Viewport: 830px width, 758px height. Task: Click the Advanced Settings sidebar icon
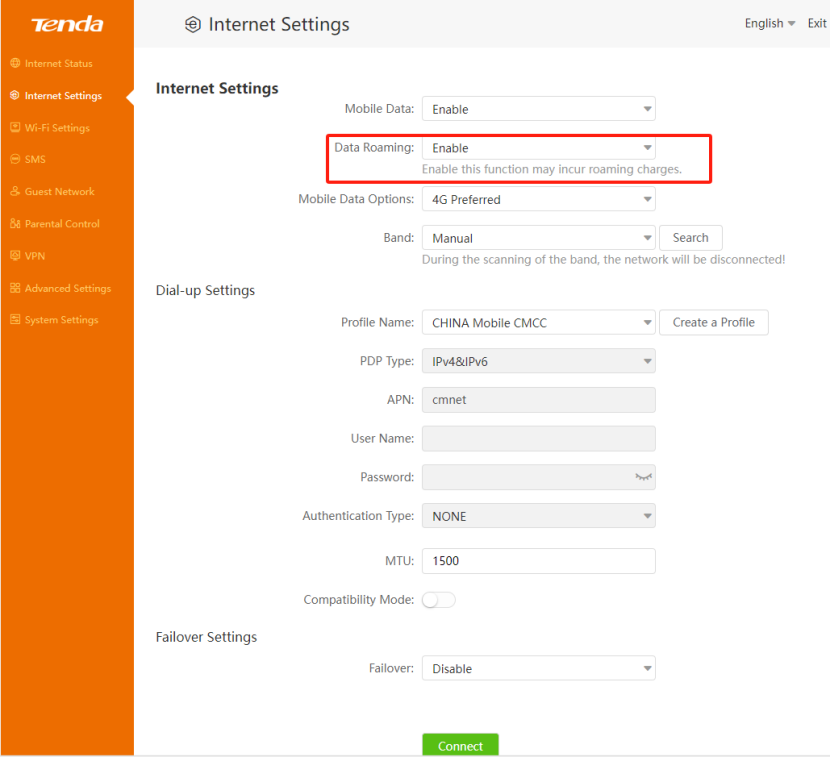click(15, 288)
